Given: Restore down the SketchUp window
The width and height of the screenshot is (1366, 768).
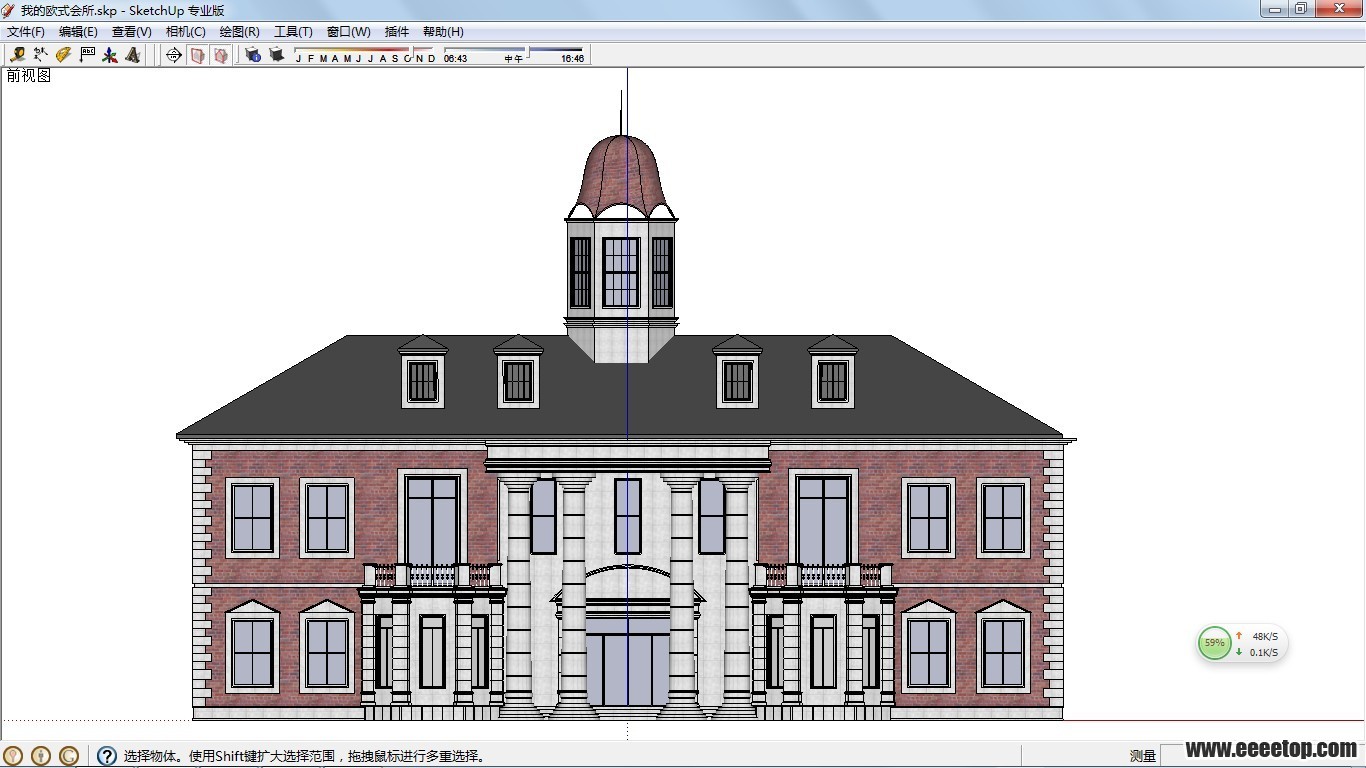Looking at the screenshot, I should coord(1301,9).
